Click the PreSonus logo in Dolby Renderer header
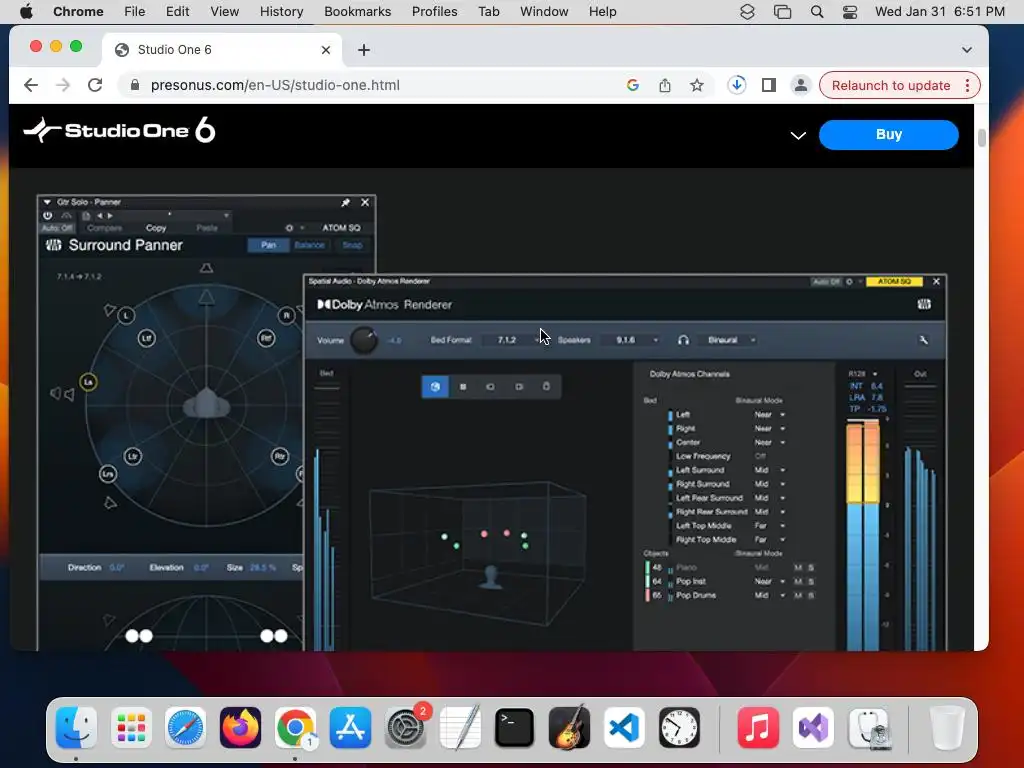The height and width of the screenshot is (768, 1024). point(923,304)
